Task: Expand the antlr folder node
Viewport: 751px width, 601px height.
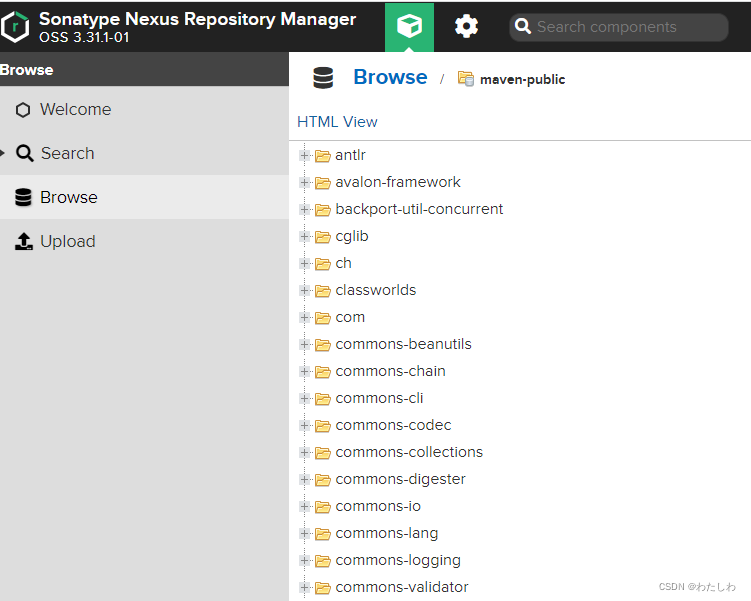Action: click(304, 155)
